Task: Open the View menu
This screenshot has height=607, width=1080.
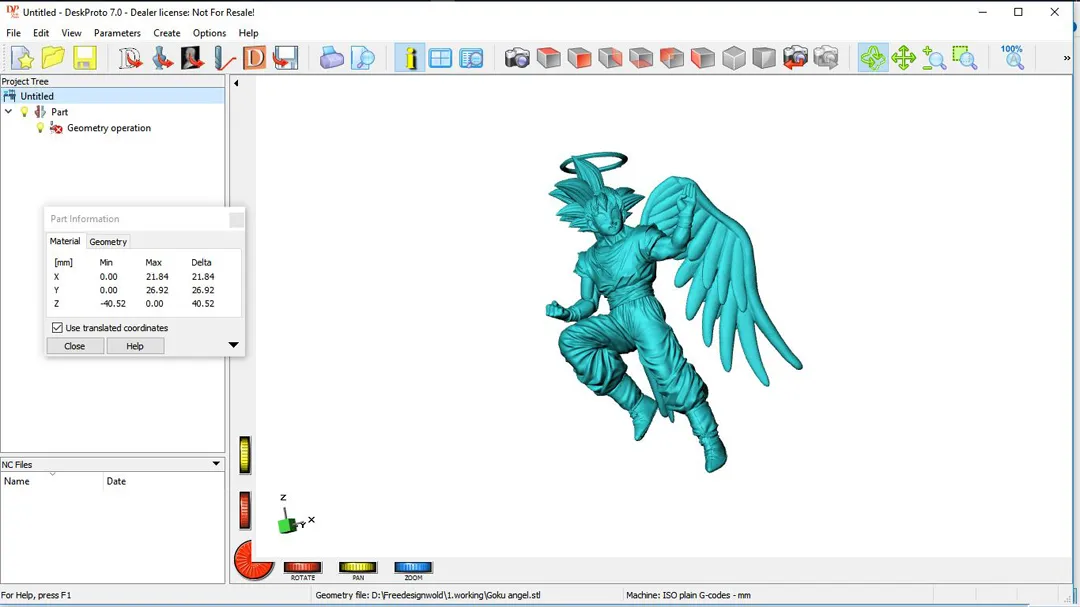Action: 71,33
